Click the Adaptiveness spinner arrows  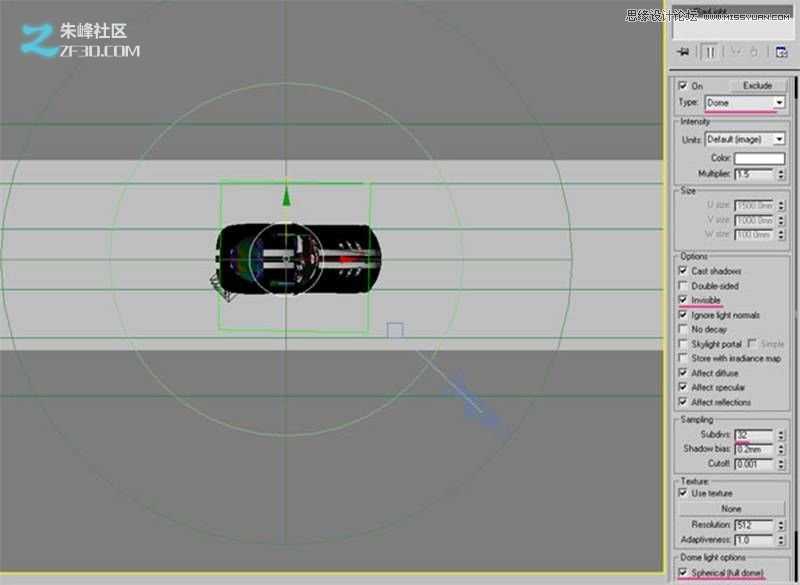pos(781,540)
